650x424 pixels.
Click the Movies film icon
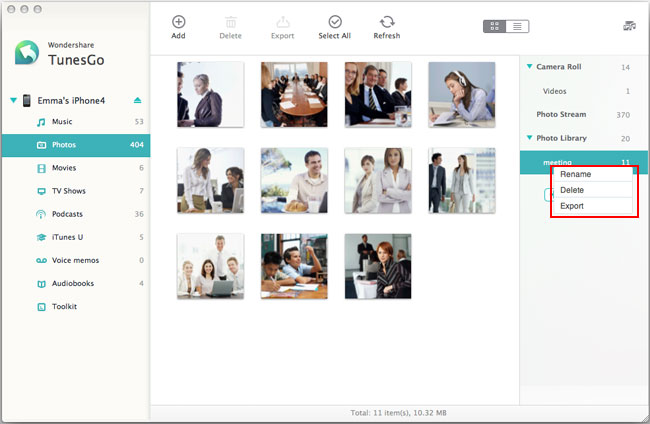[41, 168]
